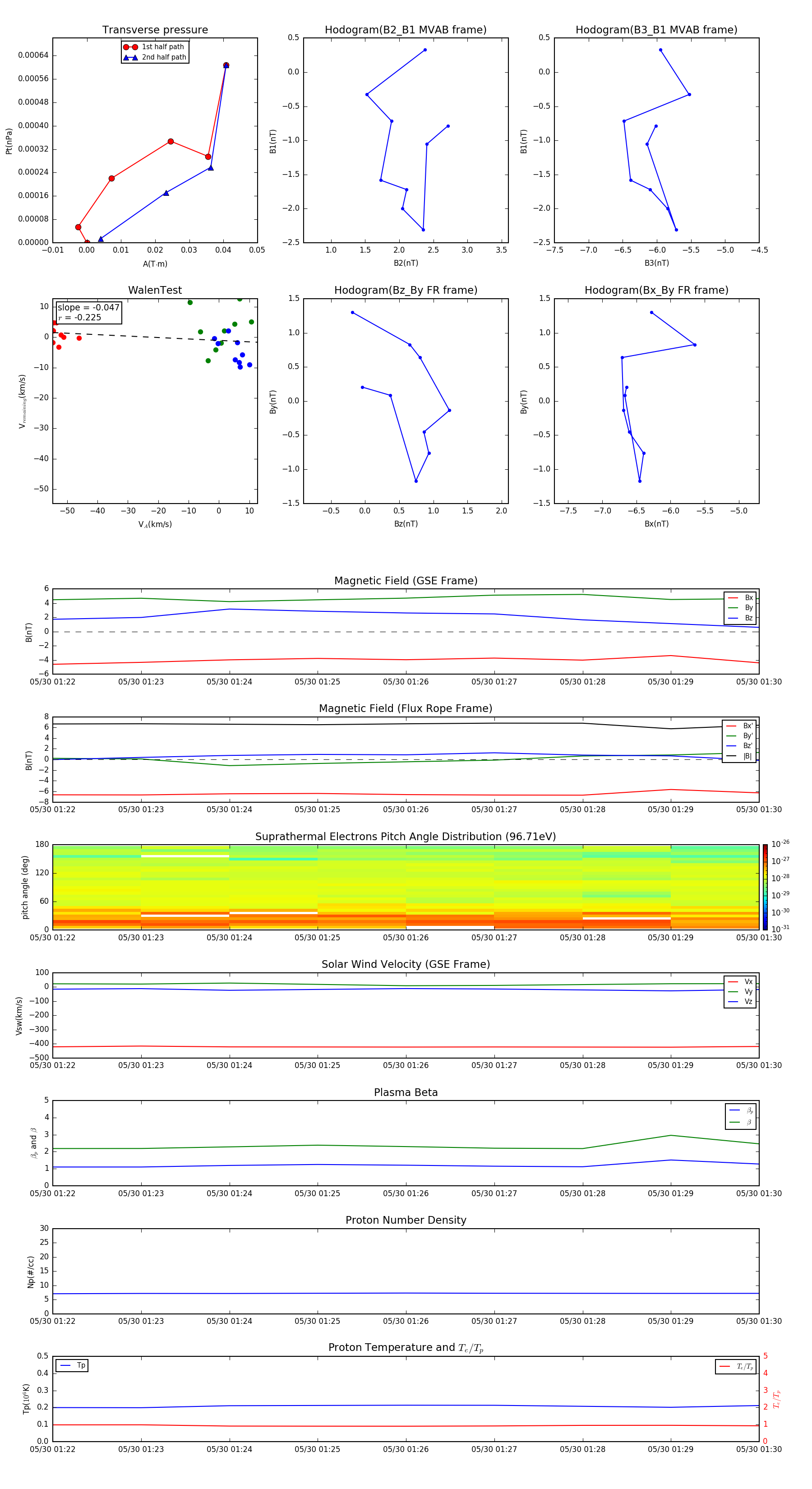Select By' in the Flux Rope legend
Viewport: 812px width, 1489px height.
click(740, 736)
